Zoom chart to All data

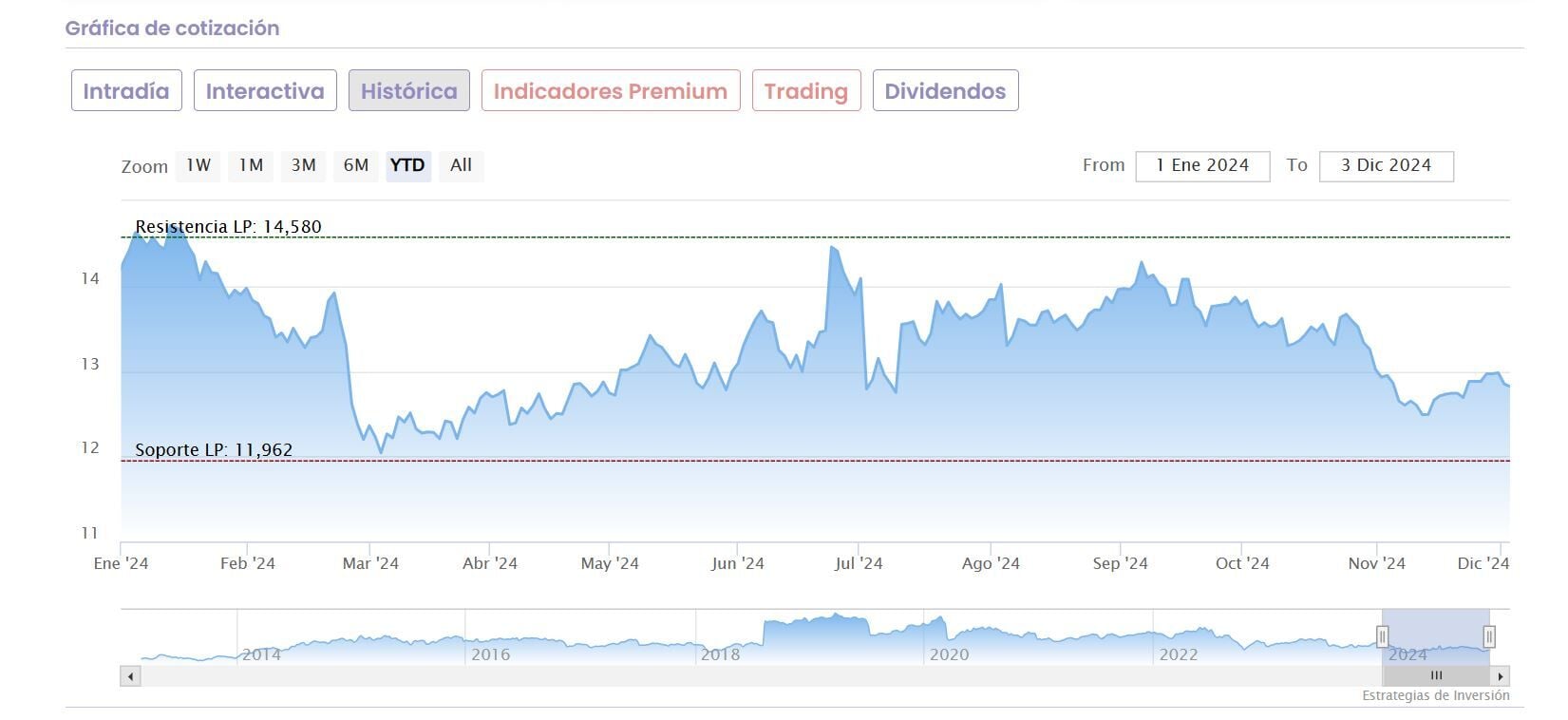pos(462,165)
